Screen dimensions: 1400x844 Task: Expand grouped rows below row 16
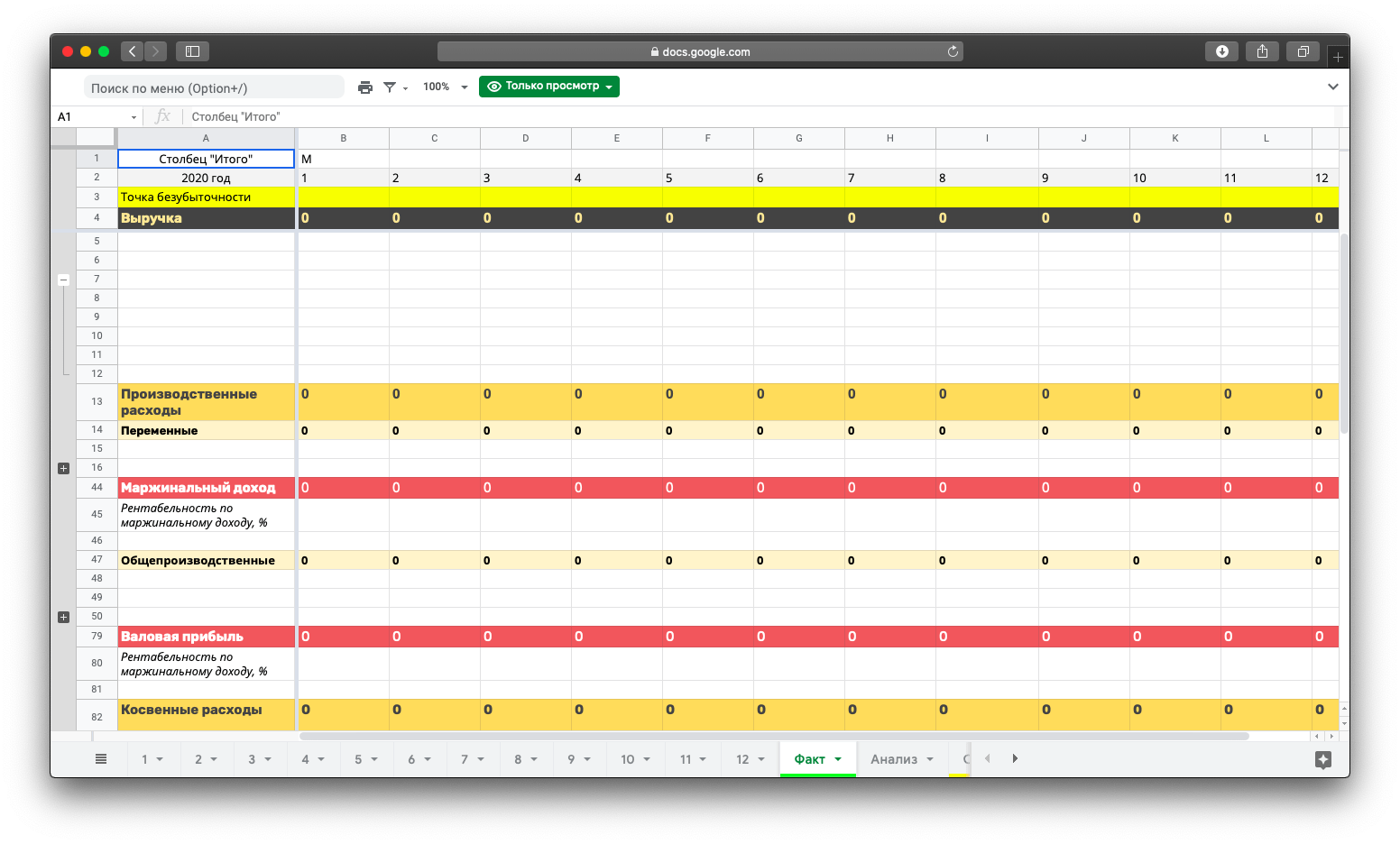pos(63,468)
